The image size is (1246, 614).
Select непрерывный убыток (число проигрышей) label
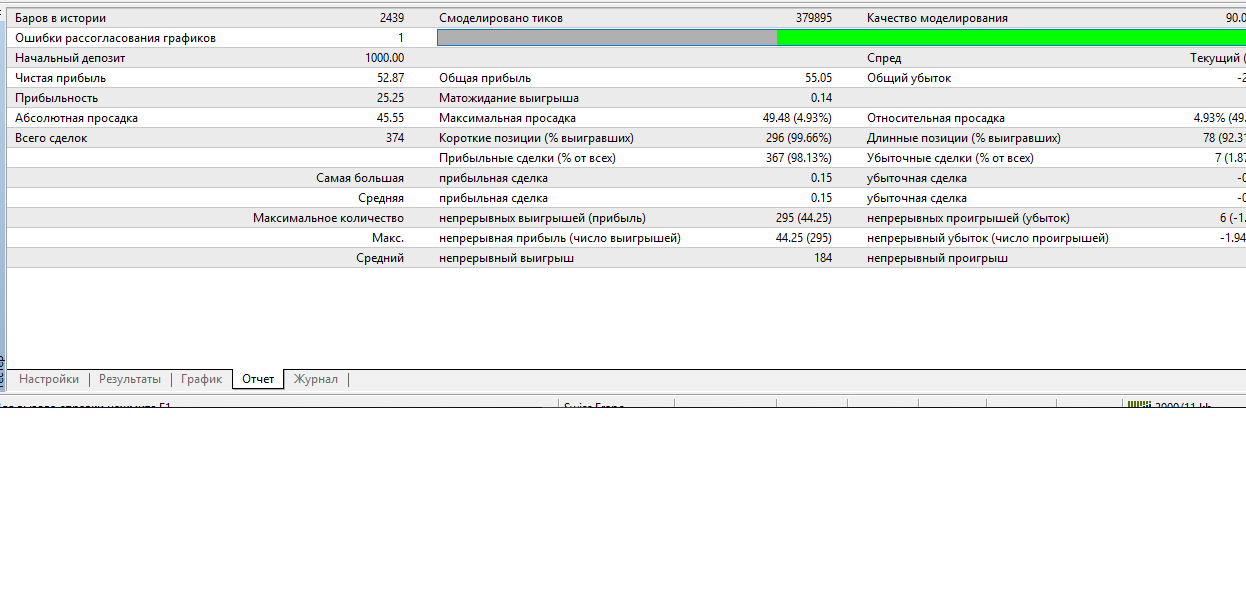988,238
